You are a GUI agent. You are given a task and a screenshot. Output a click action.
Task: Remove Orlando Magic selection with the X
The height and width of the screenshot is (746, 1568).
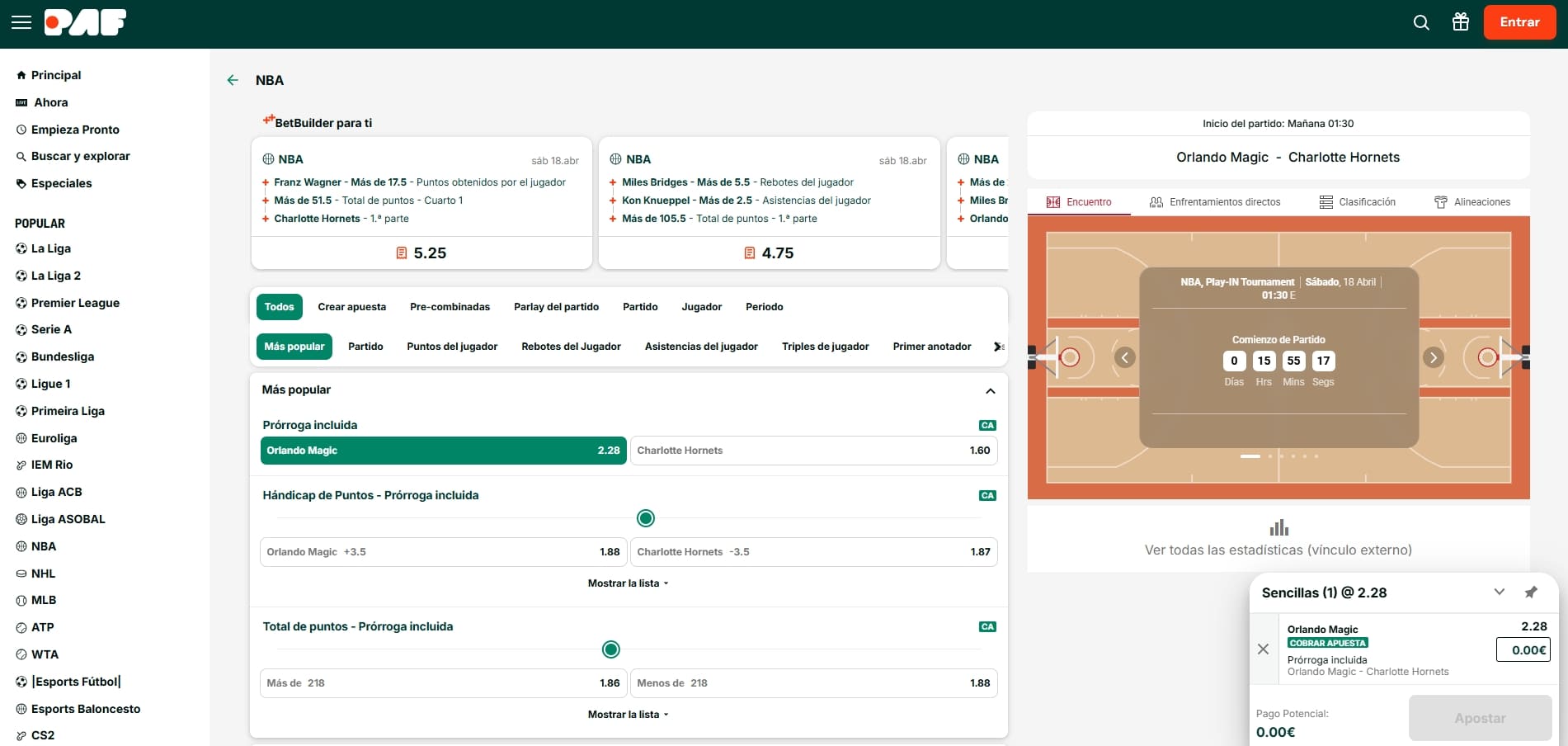pos(1263,649)
